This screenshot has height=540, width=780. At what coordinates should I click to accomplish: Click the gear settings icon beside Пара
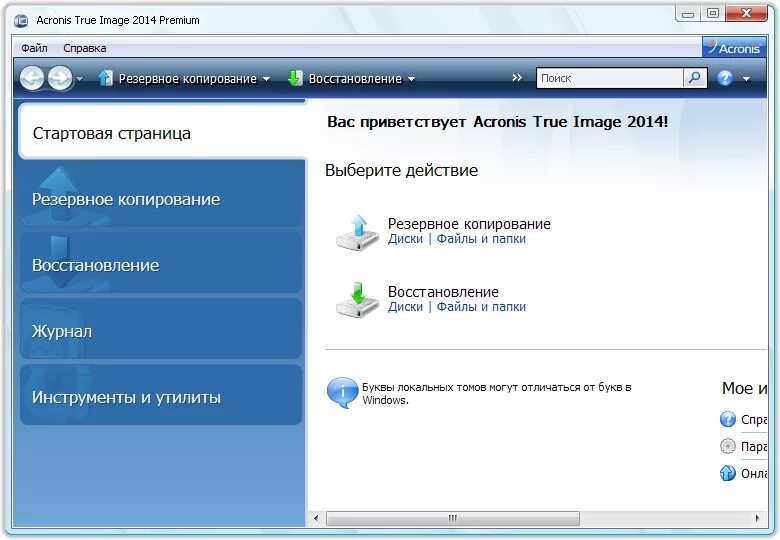[x=728, y=446]
